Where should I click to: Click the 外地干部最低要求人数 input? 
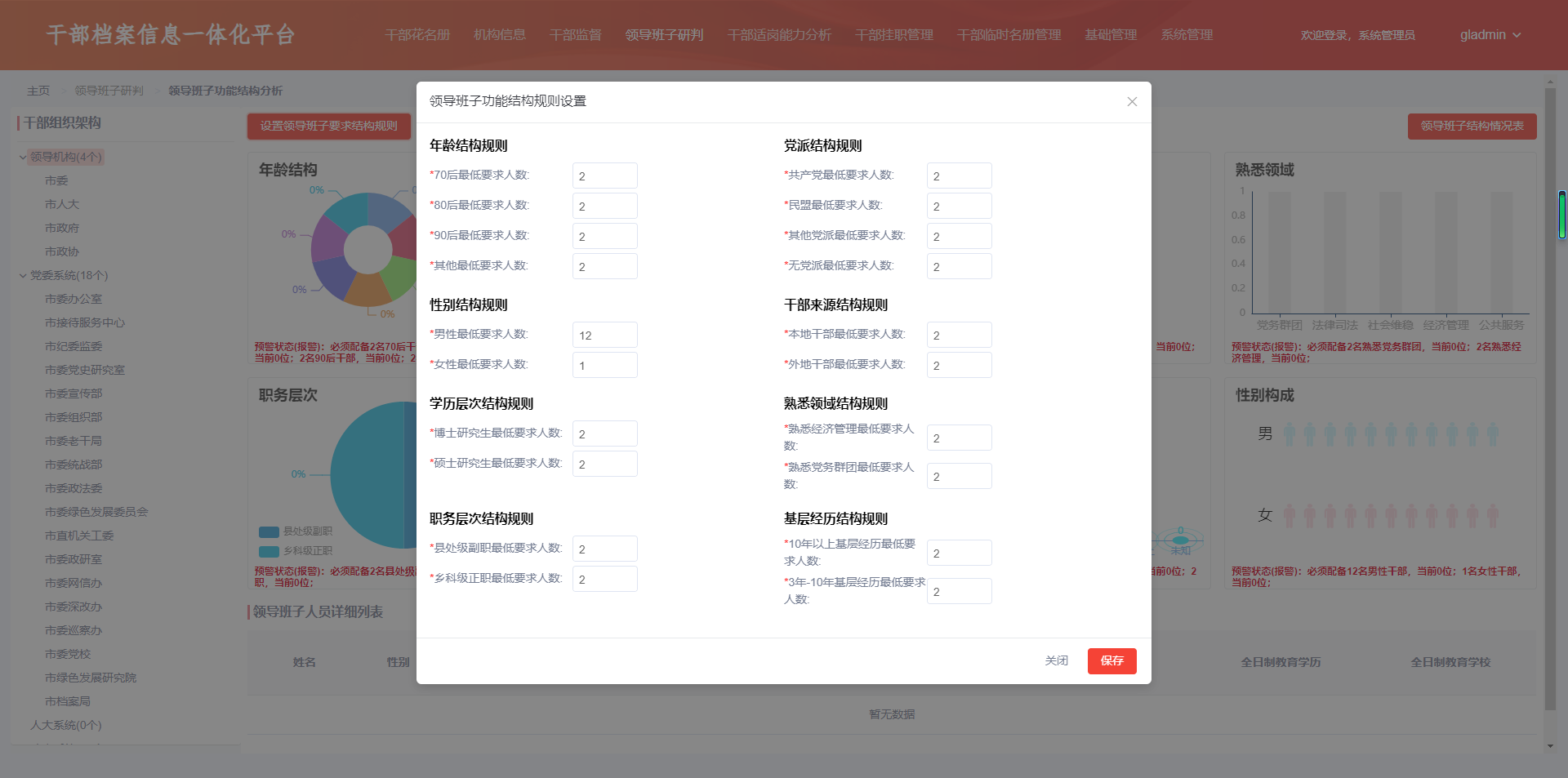tap(959, 365)
